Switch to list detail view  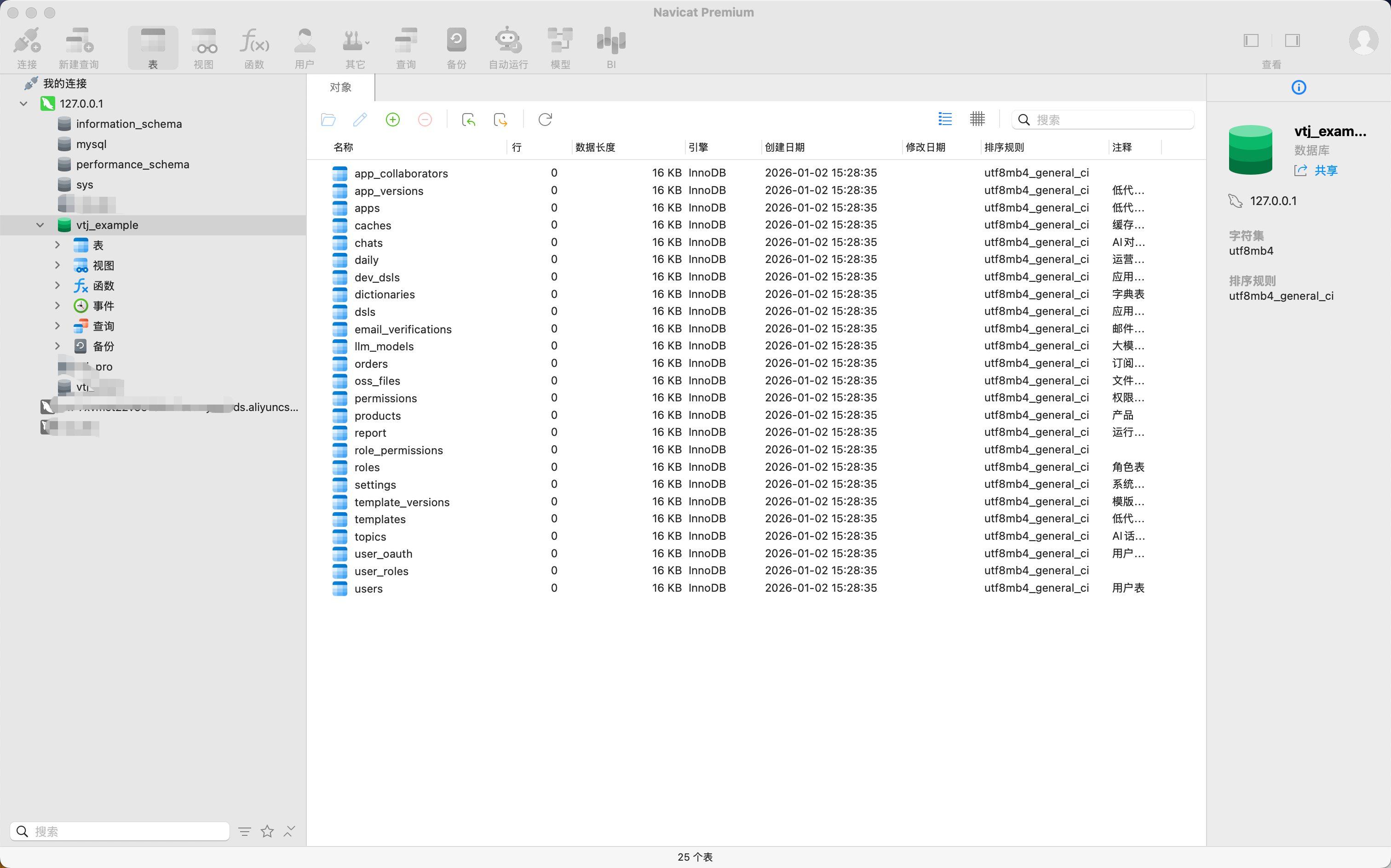[945, 120]
